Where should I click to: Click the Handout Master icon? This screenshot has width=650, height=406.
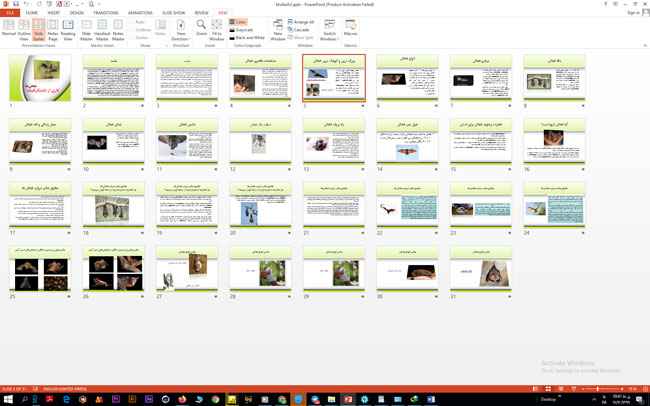(x=102, y=28)
